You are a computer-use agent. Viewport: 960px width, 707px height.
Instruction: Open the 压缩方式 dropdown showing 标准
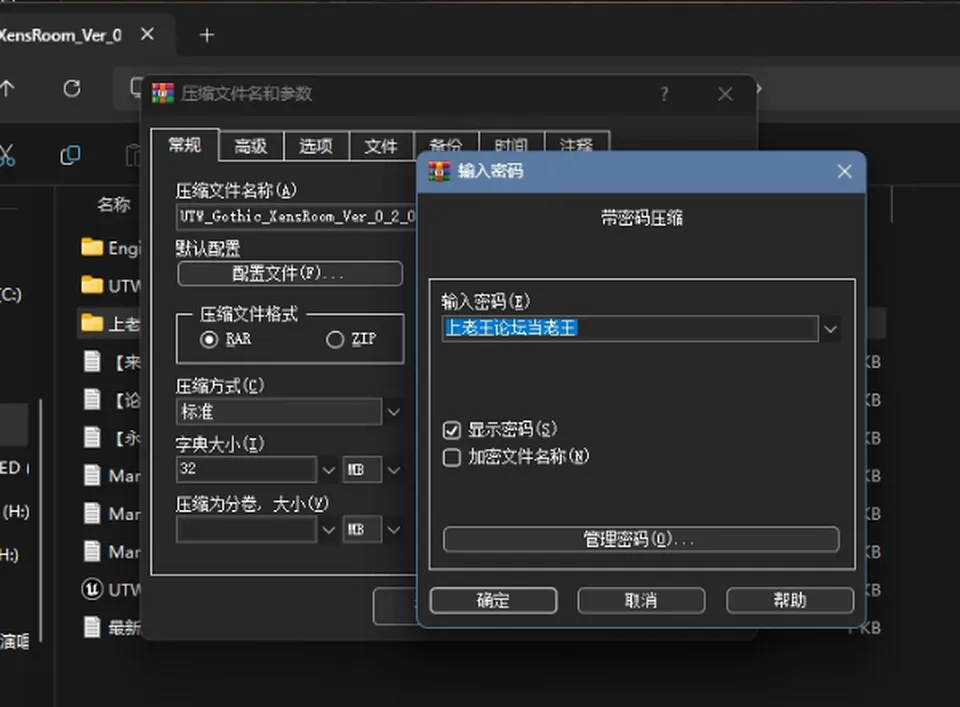point(394,411)
